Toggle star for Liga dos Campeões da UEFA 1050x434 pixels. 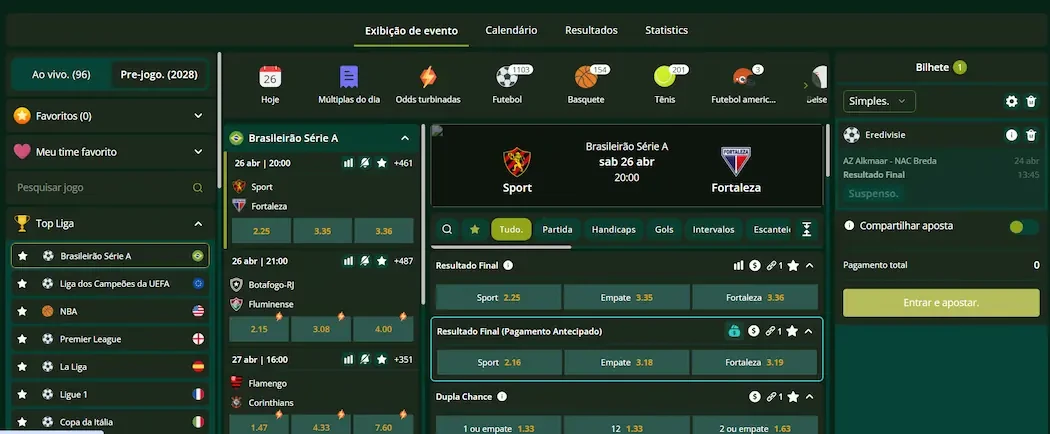pyautogui.click(x=22, y=284)
